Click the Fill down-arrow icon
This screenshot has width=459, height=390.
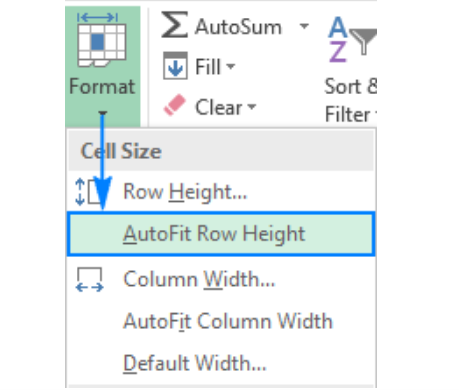175,66
